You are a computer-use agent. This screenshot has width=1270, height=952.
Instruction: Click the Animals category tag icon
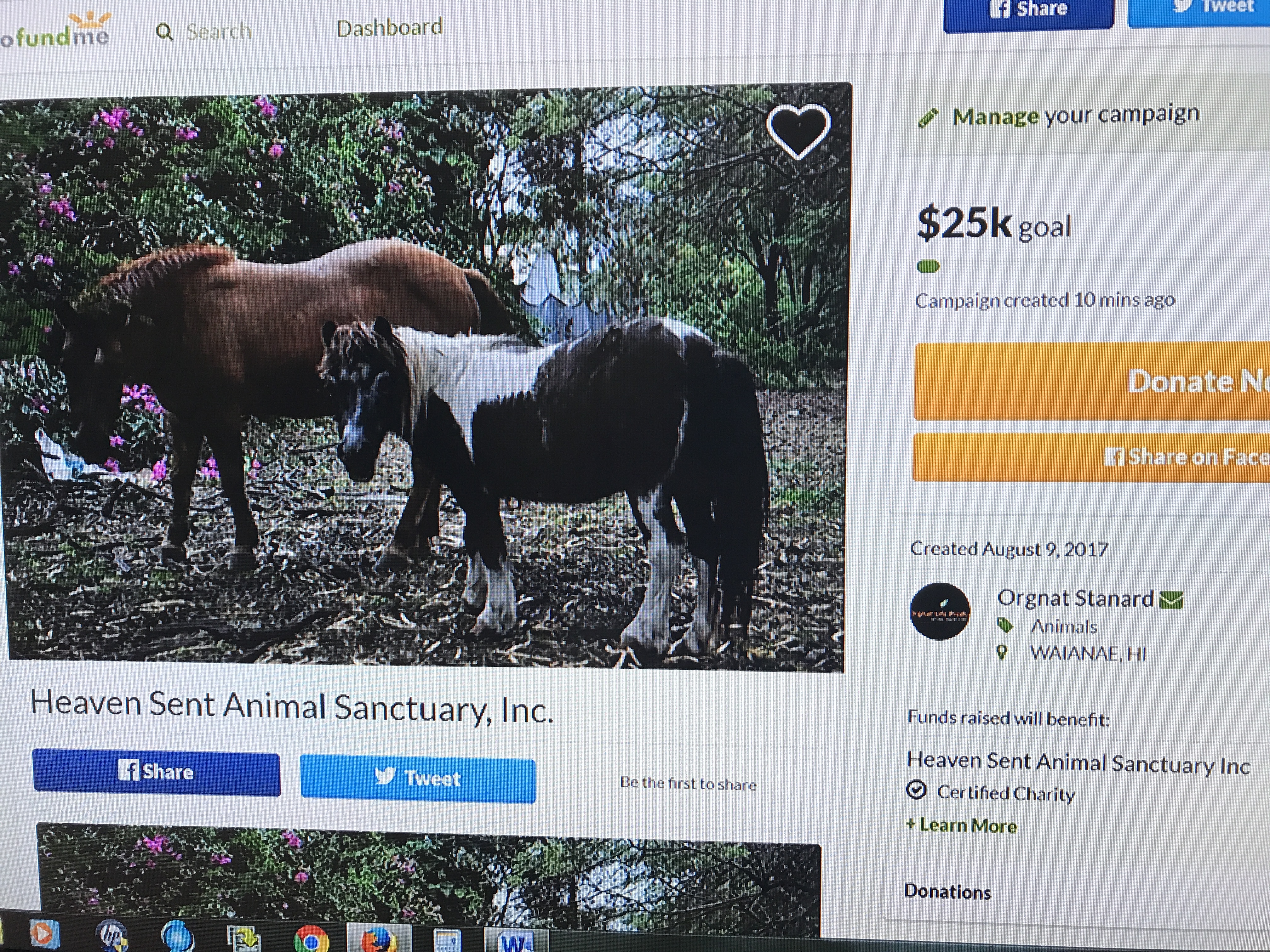(1004, 626)
